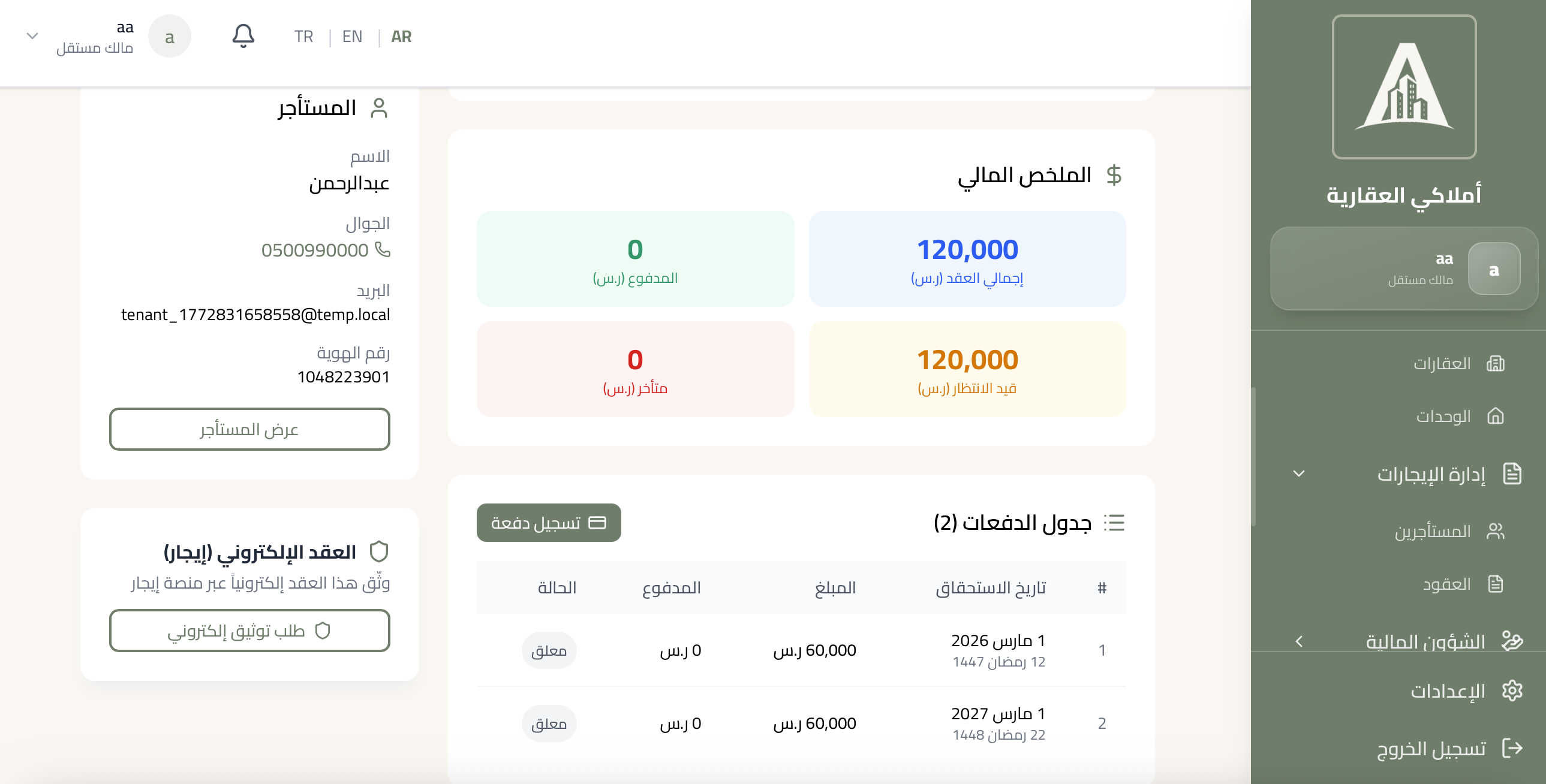Open the المستأجرين (Tenants) sidebar icon
Screen dimensions: 1546x784
1496,530
